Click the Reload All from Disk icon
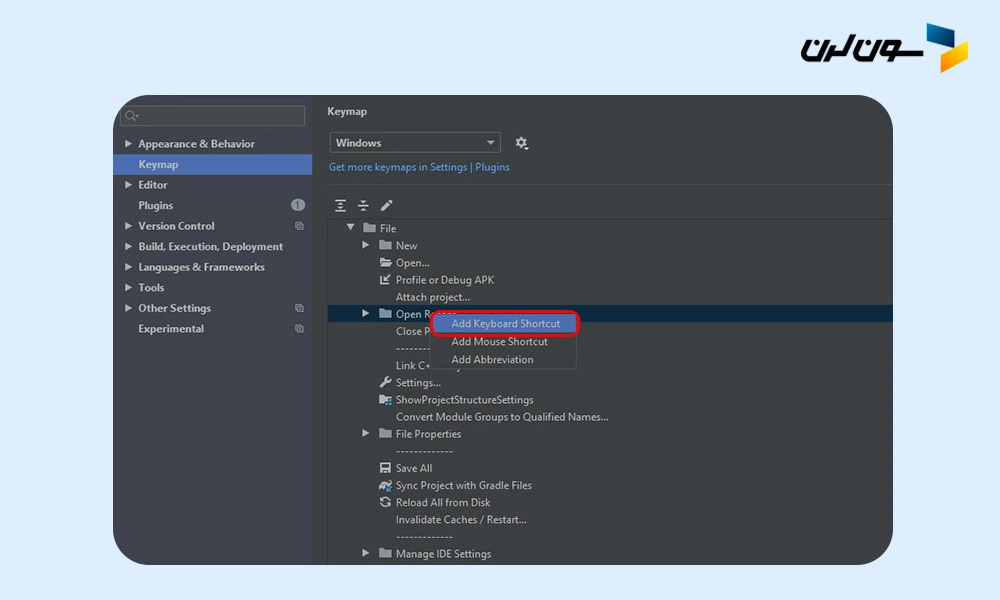 point(385,502)
